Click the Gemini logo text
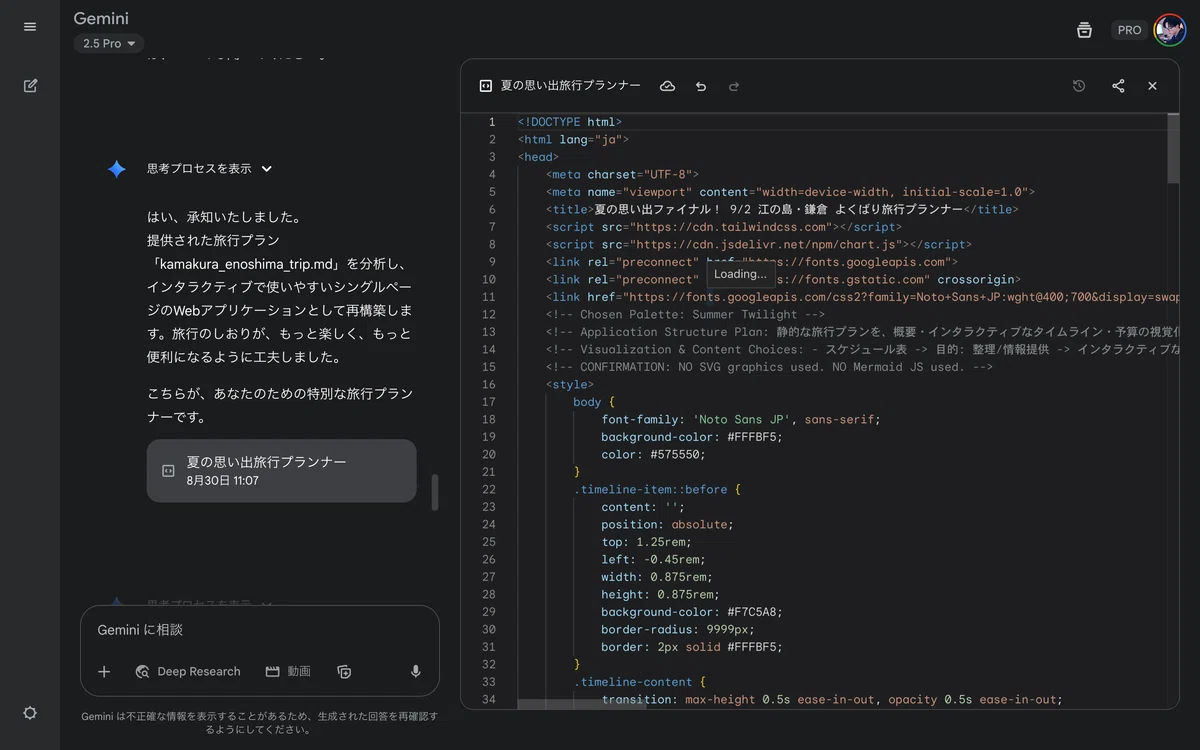The height and width of the screenshot is (750, 1200). [x=101, y=18]
